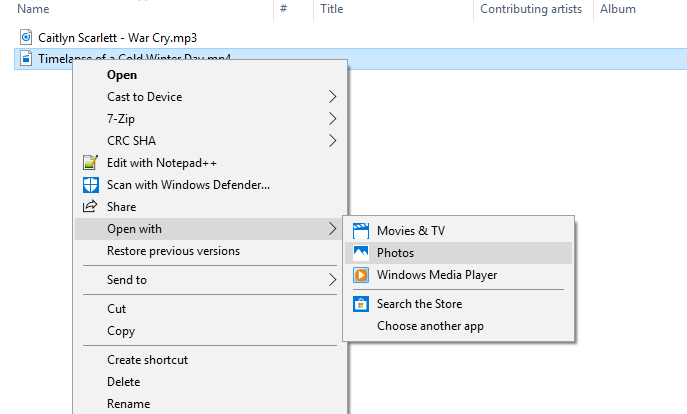Select Create shortcut
The height and width of the screenshot is (414, 687).
[x=211, y=360]
